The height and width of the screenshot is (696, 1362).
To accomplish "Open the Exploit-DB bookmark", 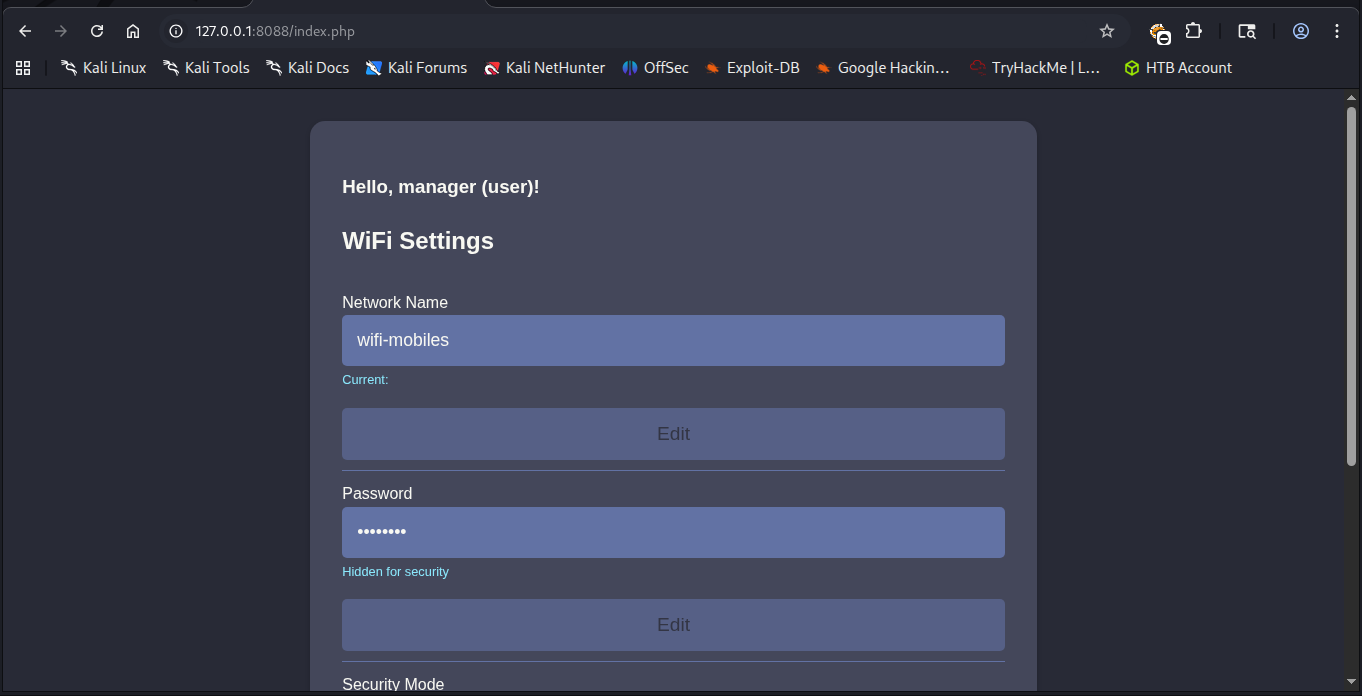I will [x=751, y=68].
